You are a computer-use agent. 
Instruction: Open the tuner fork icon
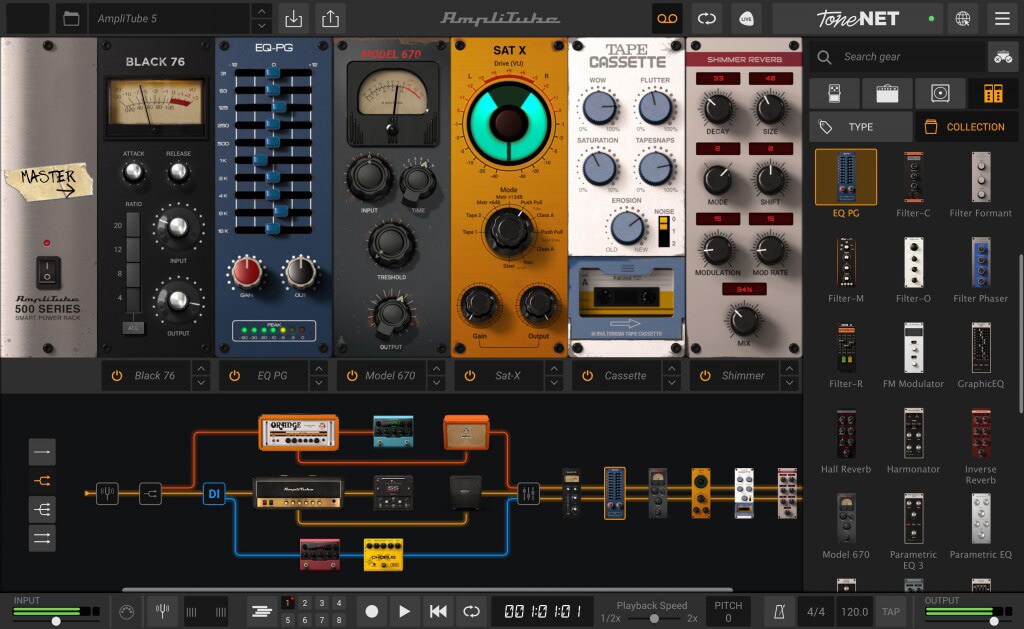pos(163,612)
